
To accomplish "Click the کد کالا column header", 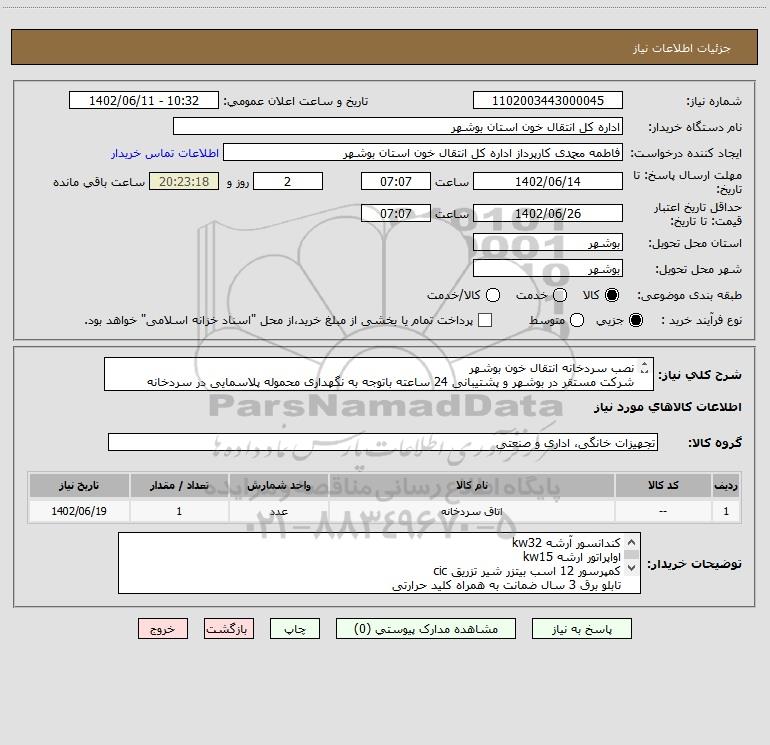I will pos(663,485).
